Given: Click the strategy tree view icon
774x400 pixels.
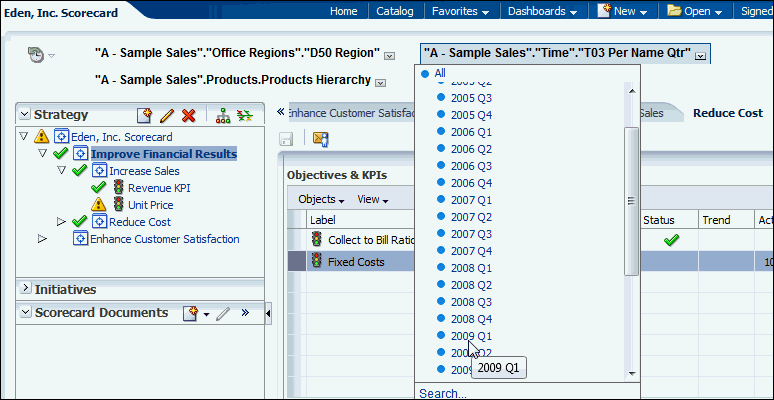Looking at the screenshot, I should (x=223, y=116).
